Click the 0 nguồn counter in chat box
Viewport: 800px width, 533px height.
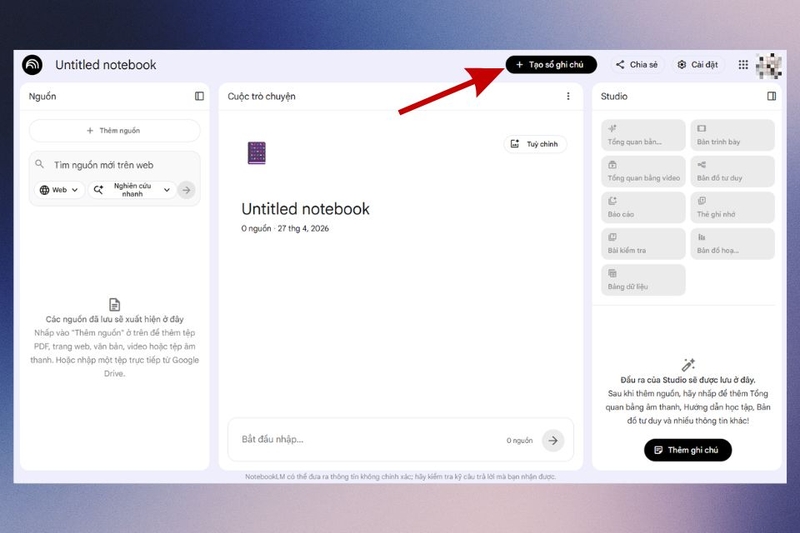point(519,441)
